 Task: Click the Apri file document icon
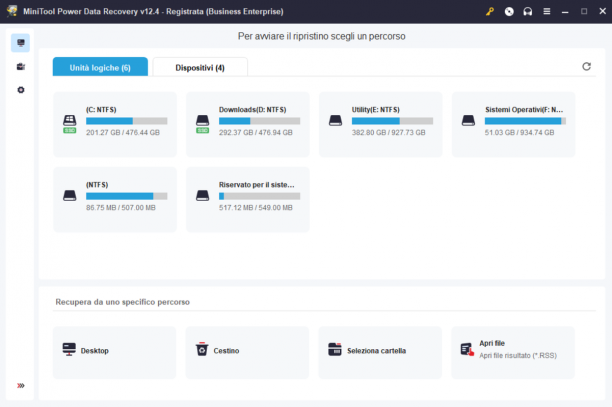pyautogui.click(x=467, y=349)
